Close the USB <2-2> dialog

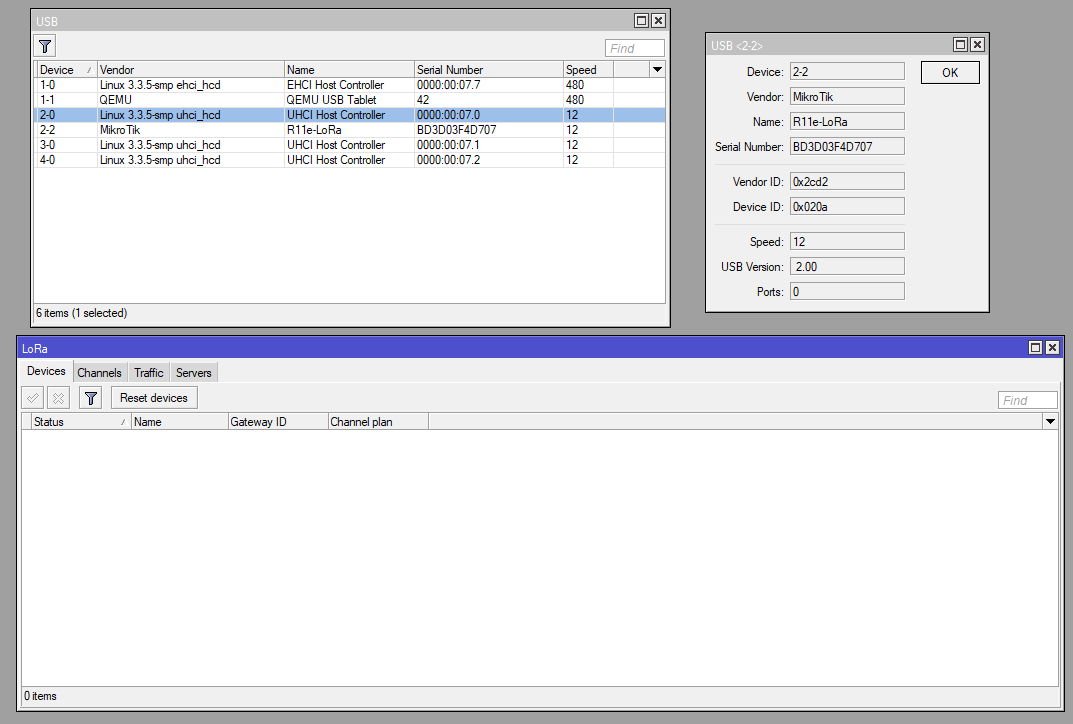coord(977,44)
